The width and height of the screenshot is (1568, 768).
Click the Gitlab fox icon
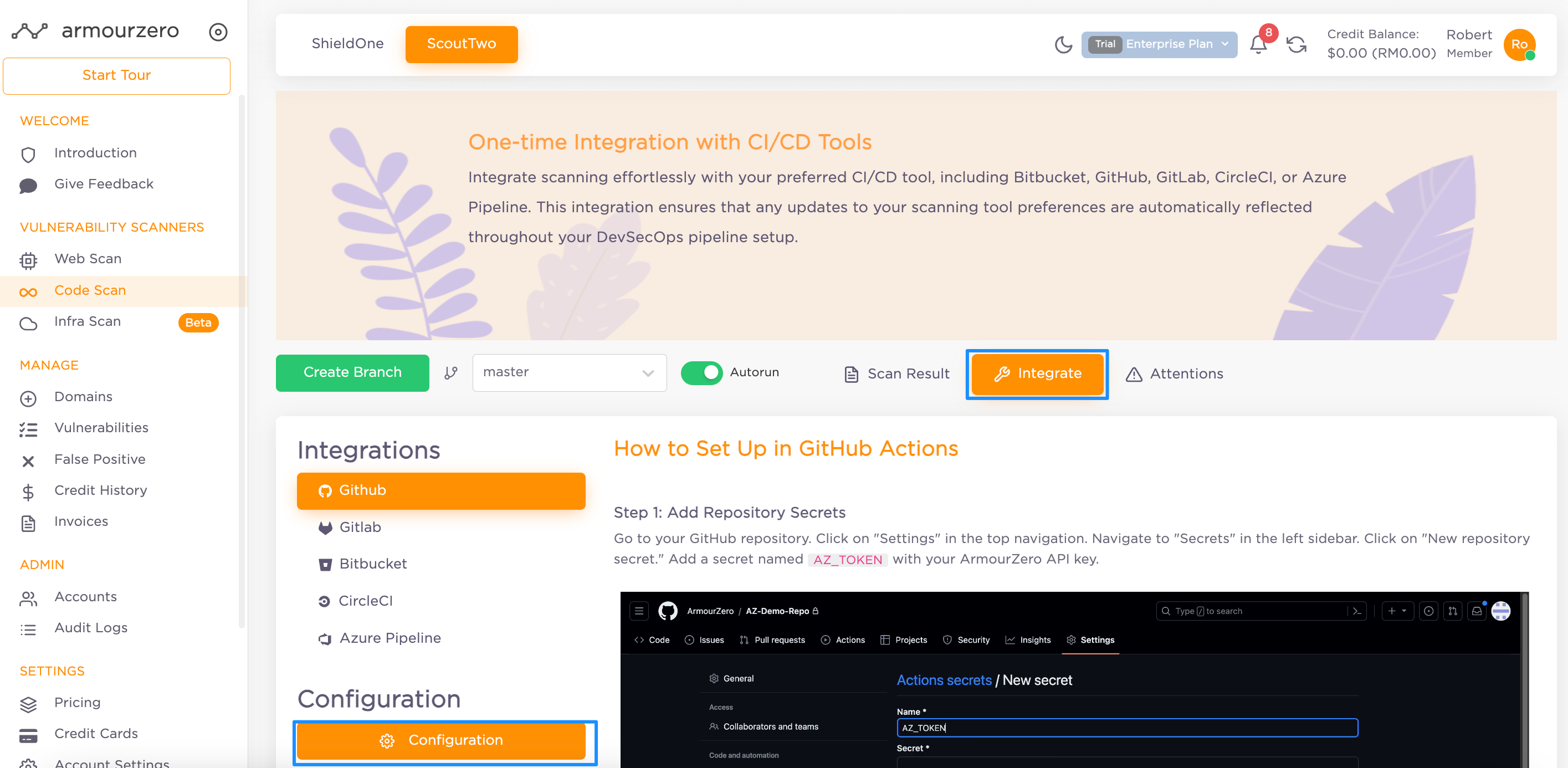point(325,528)
